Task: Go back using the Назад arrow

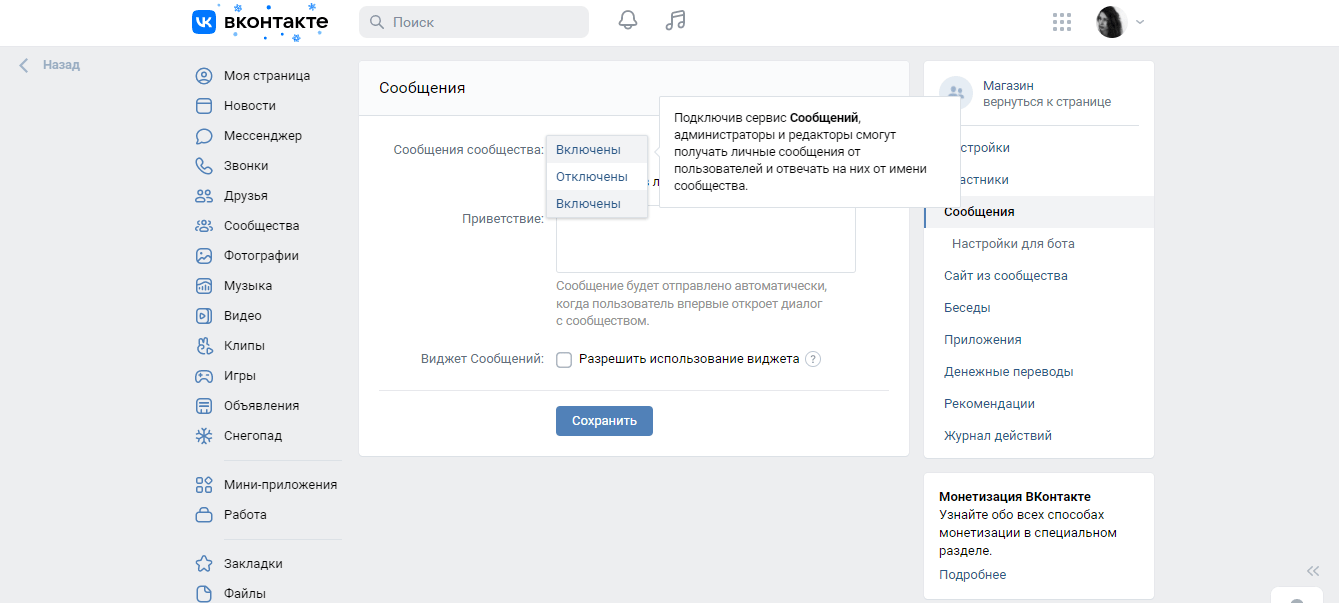Action: click(x=24, y=65)
